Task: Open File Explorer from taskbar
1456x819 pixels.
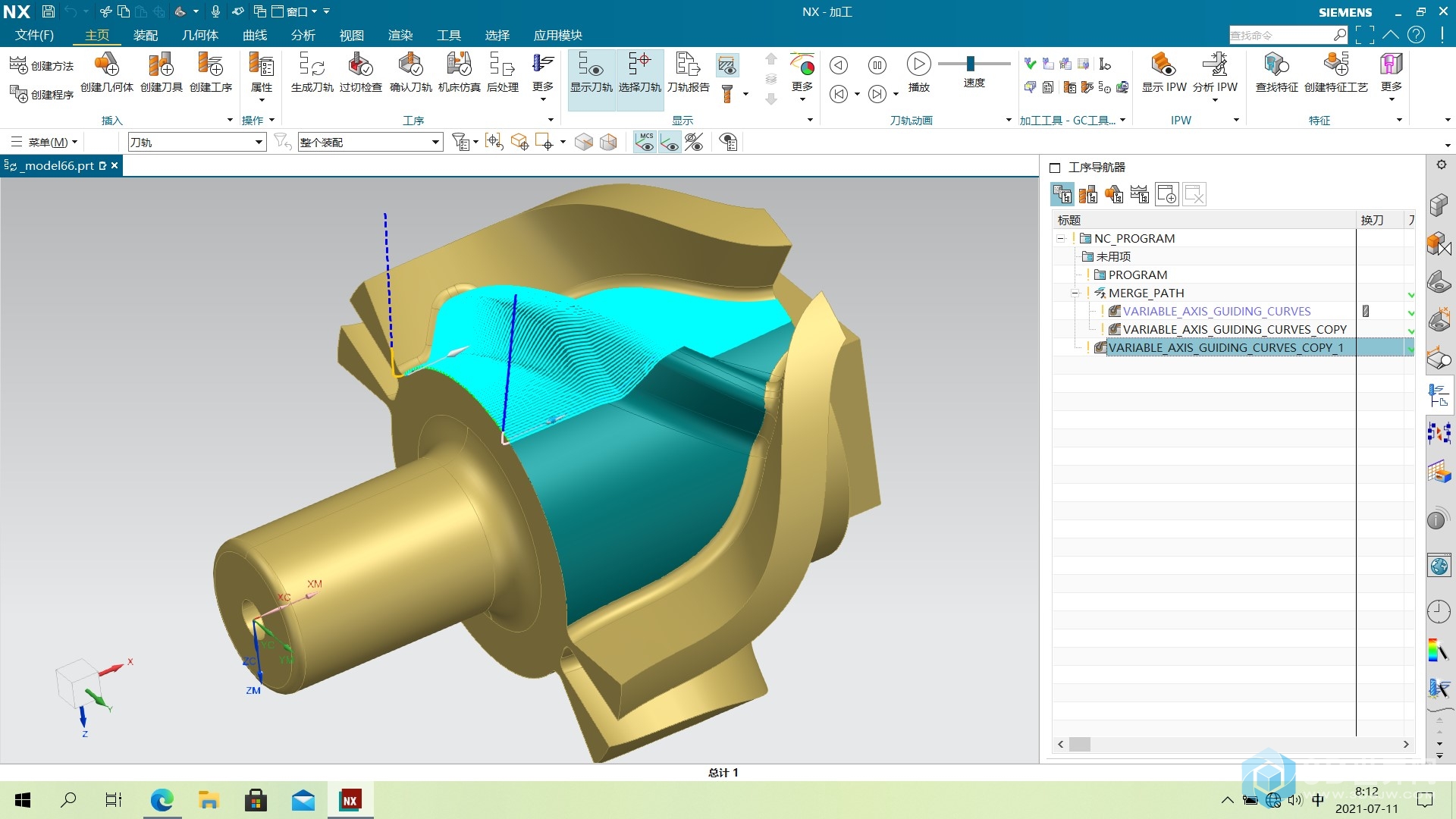Action: 209,800
